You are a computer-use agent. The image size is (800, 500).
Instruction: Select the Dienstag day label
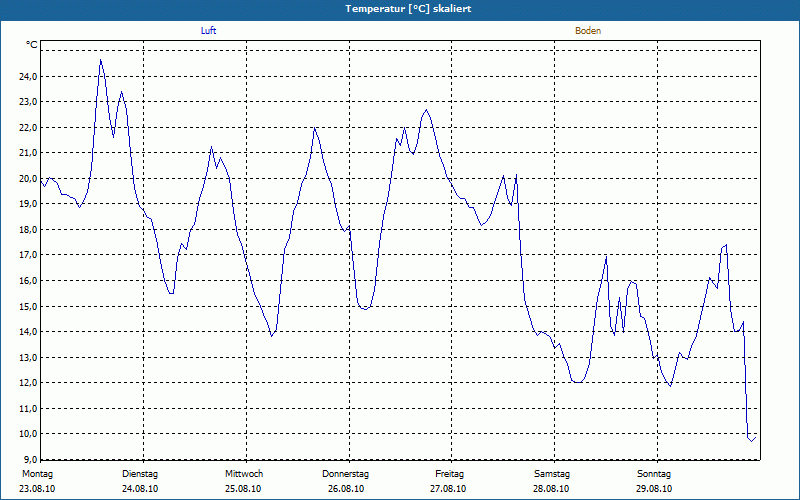pos(140,474)
